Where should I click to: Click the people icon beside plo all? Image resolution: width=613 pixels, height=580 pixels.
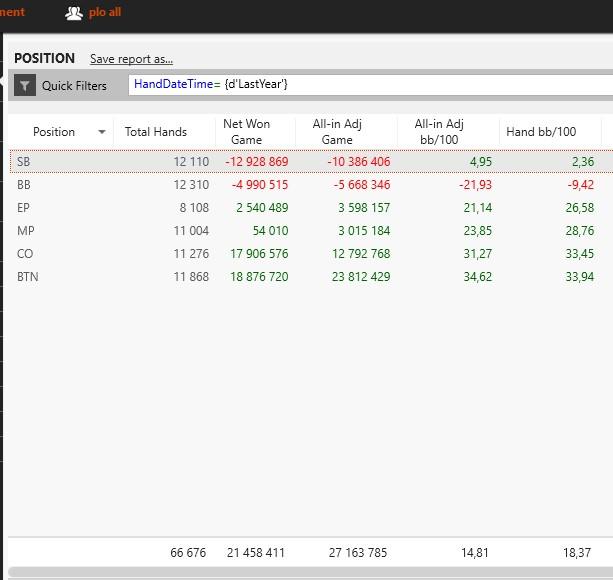coord(74,13)
